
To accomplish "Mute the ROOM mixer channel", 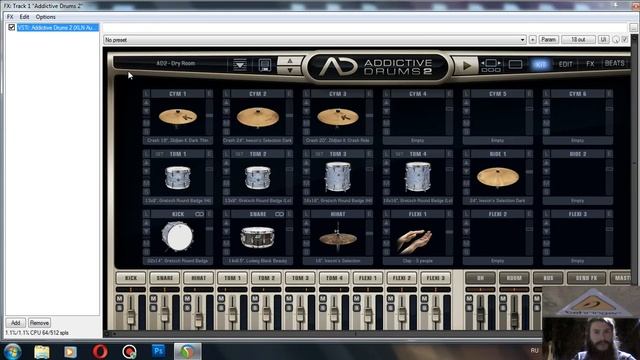I will 503,299.
